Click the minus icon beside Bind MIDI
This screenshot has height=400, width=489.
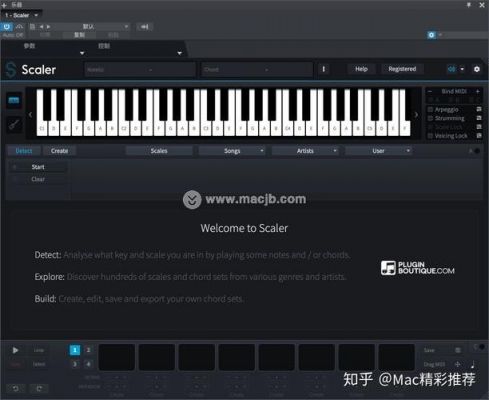pos(430,91)
